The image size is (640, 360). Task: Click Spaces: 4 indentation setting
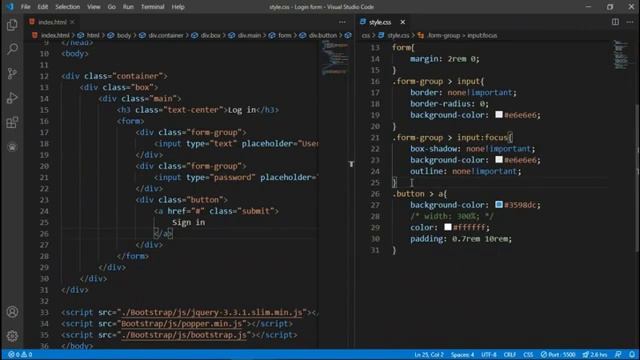462,355
